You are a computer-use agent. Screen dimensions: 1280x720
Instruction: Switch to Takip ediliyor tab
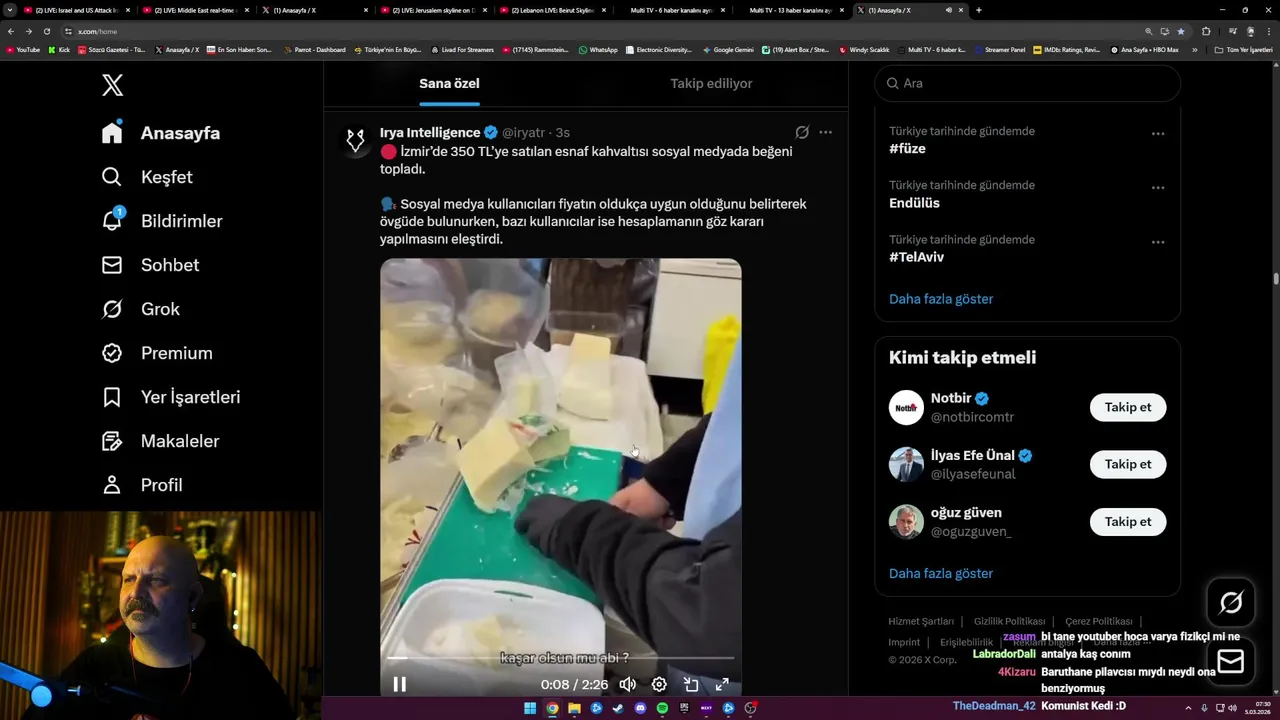(711, 83)
